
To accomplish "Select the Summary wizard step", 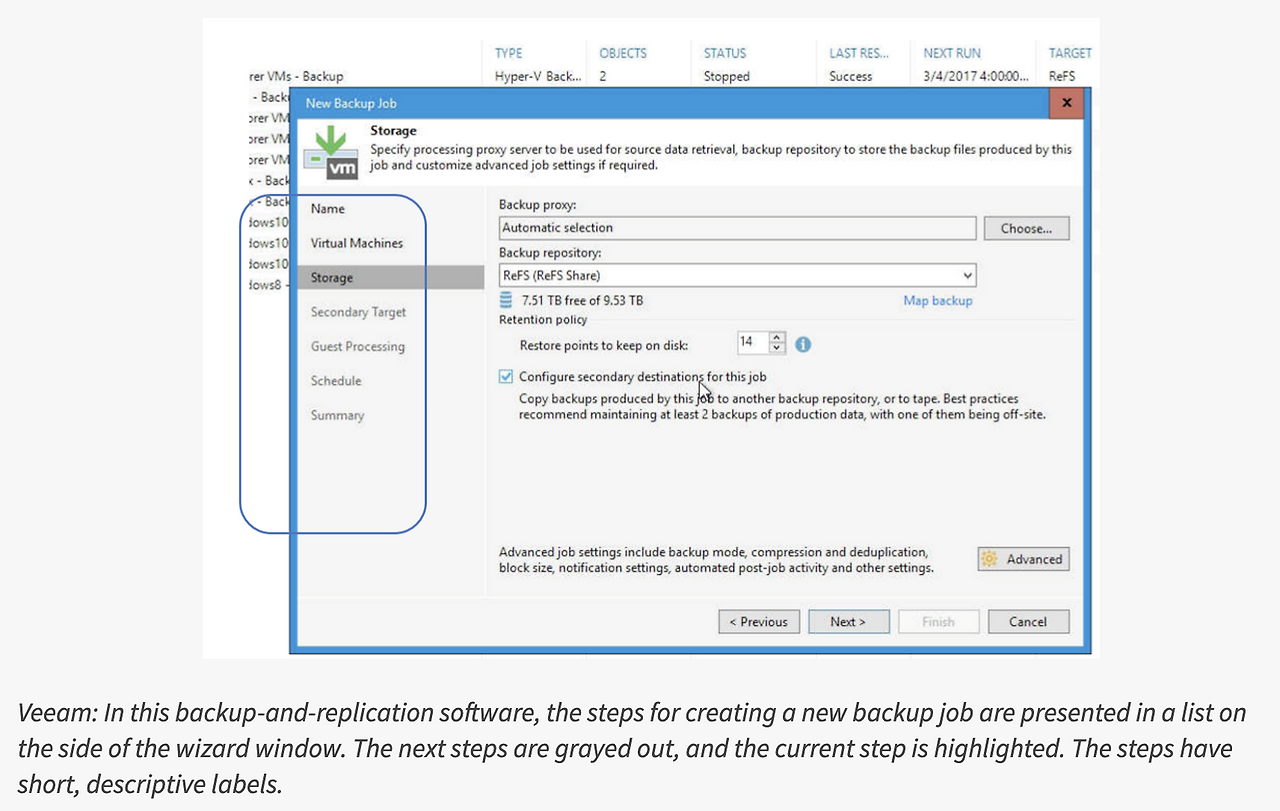I will (x=337, y=415).
